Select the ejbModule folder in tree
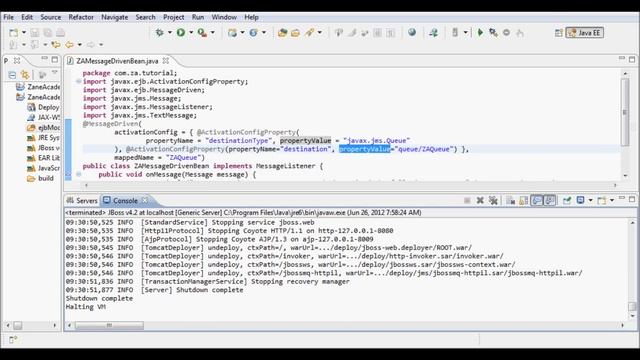This screenshot has height=360, width=640. click(x=44, y=127)
